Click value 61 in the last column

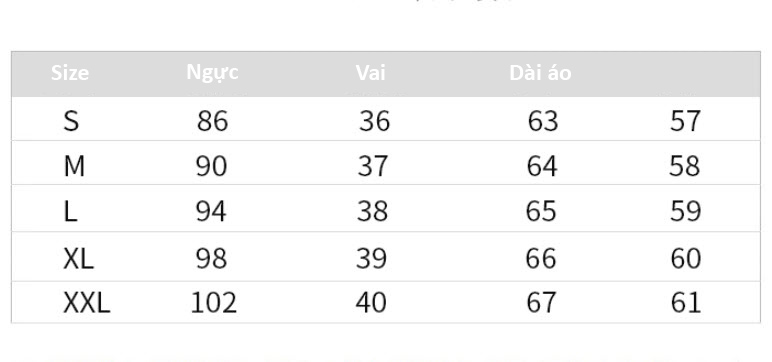(686, 303)
